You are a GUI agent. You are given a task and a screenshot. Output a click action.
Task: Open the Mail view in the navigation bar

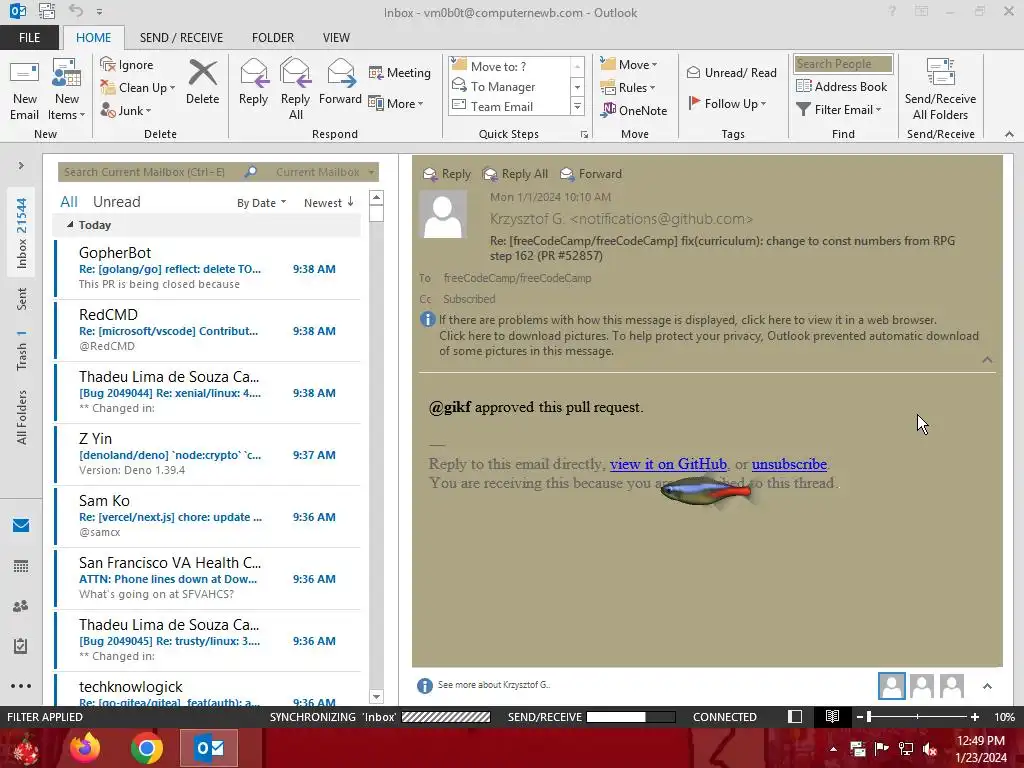tap(21, 526)
